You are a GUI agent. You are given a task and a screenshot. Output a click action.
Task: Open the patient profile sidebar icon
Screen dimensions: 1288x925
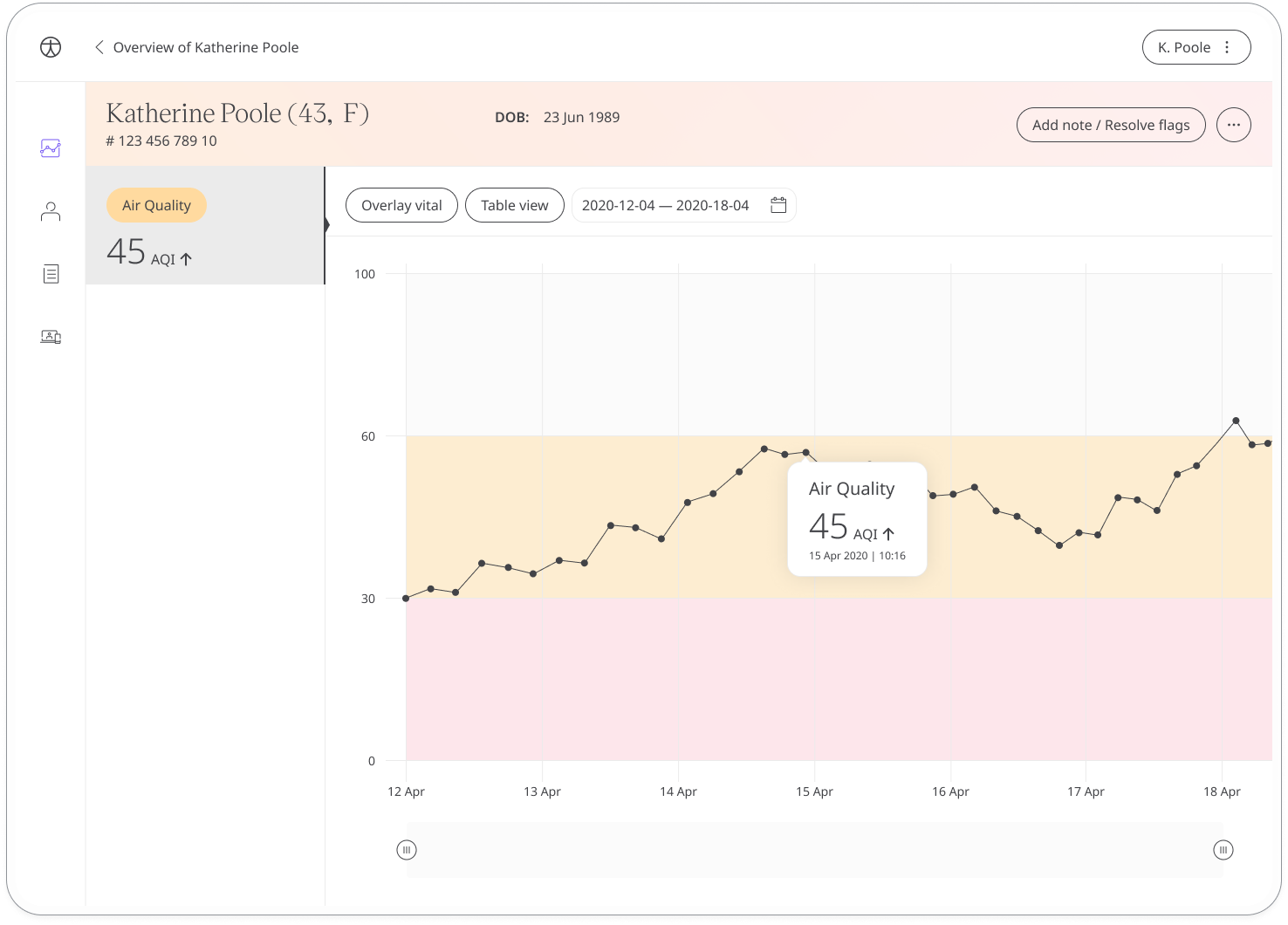tap(51, 211)
